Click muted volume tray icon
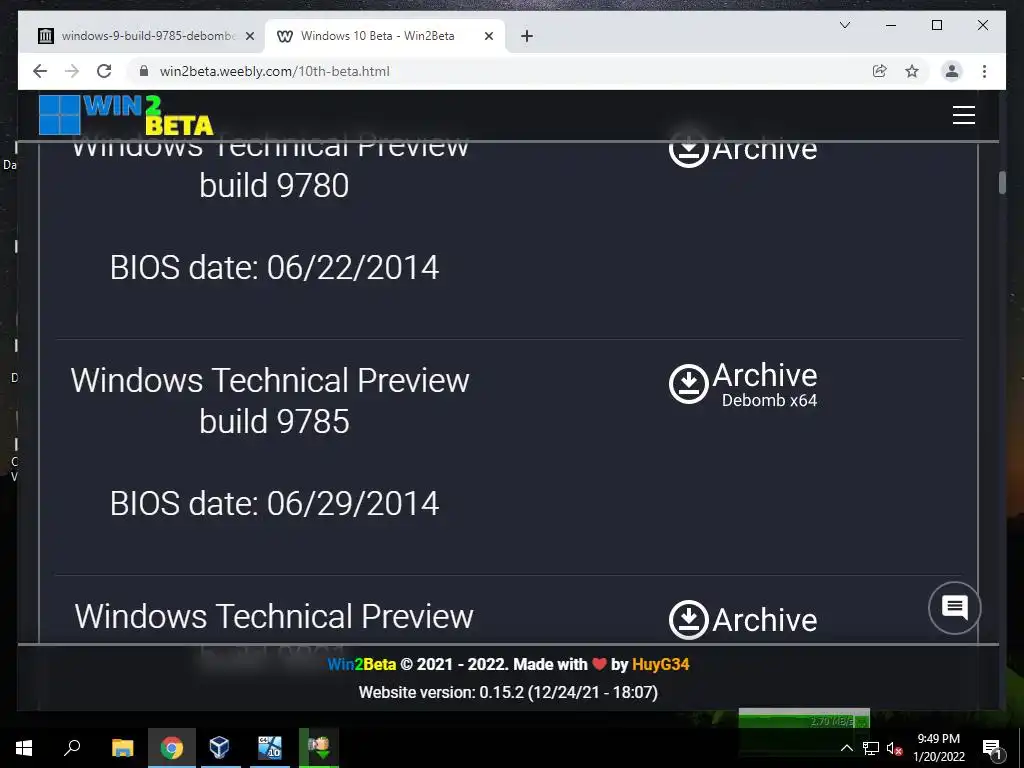The height and width of the screenshot is (768, 1024). click(894, 748)
